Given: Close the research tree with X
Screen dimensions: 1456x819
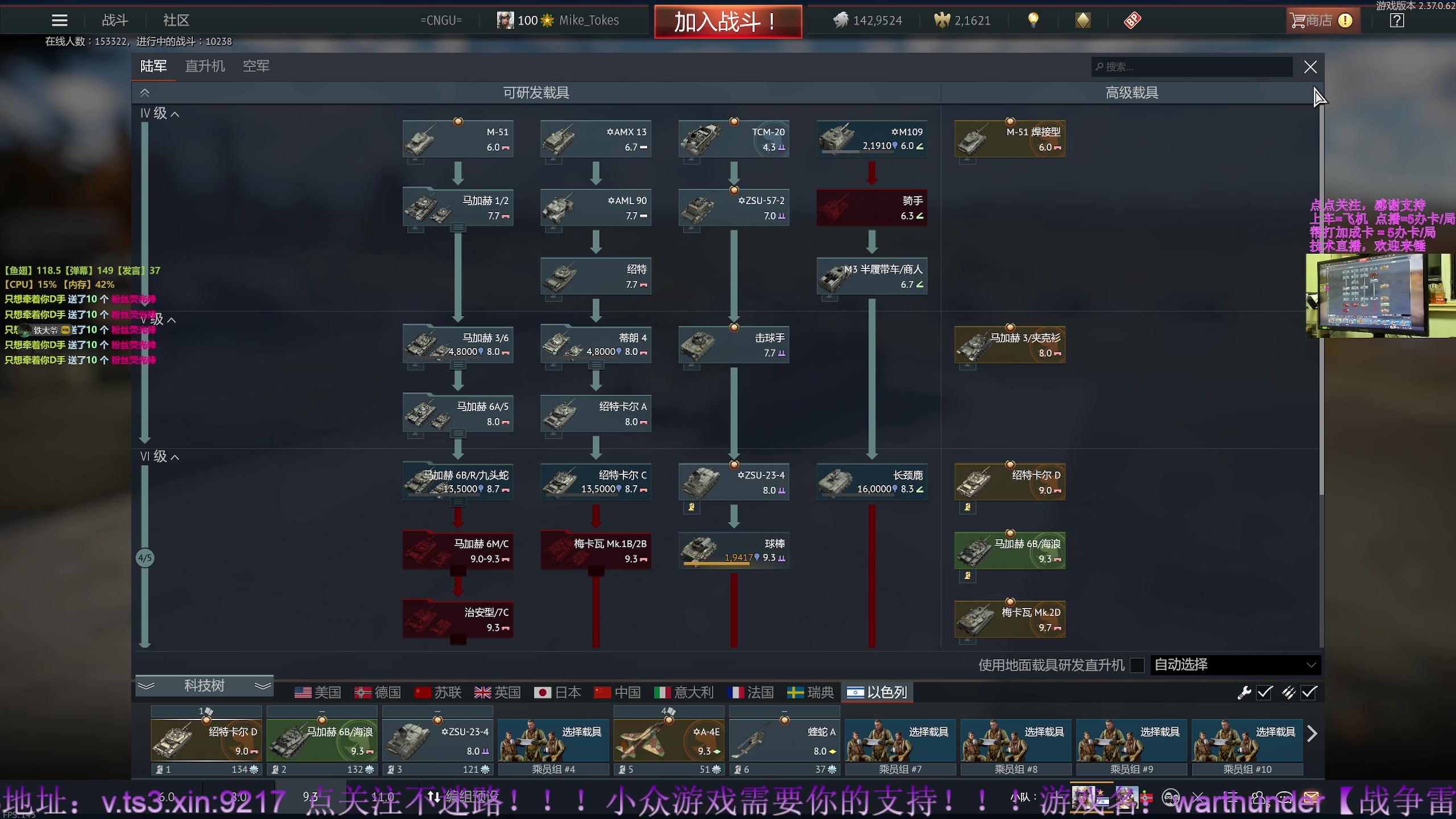Looking at the screenshot, I should [x=1310, y=67].
